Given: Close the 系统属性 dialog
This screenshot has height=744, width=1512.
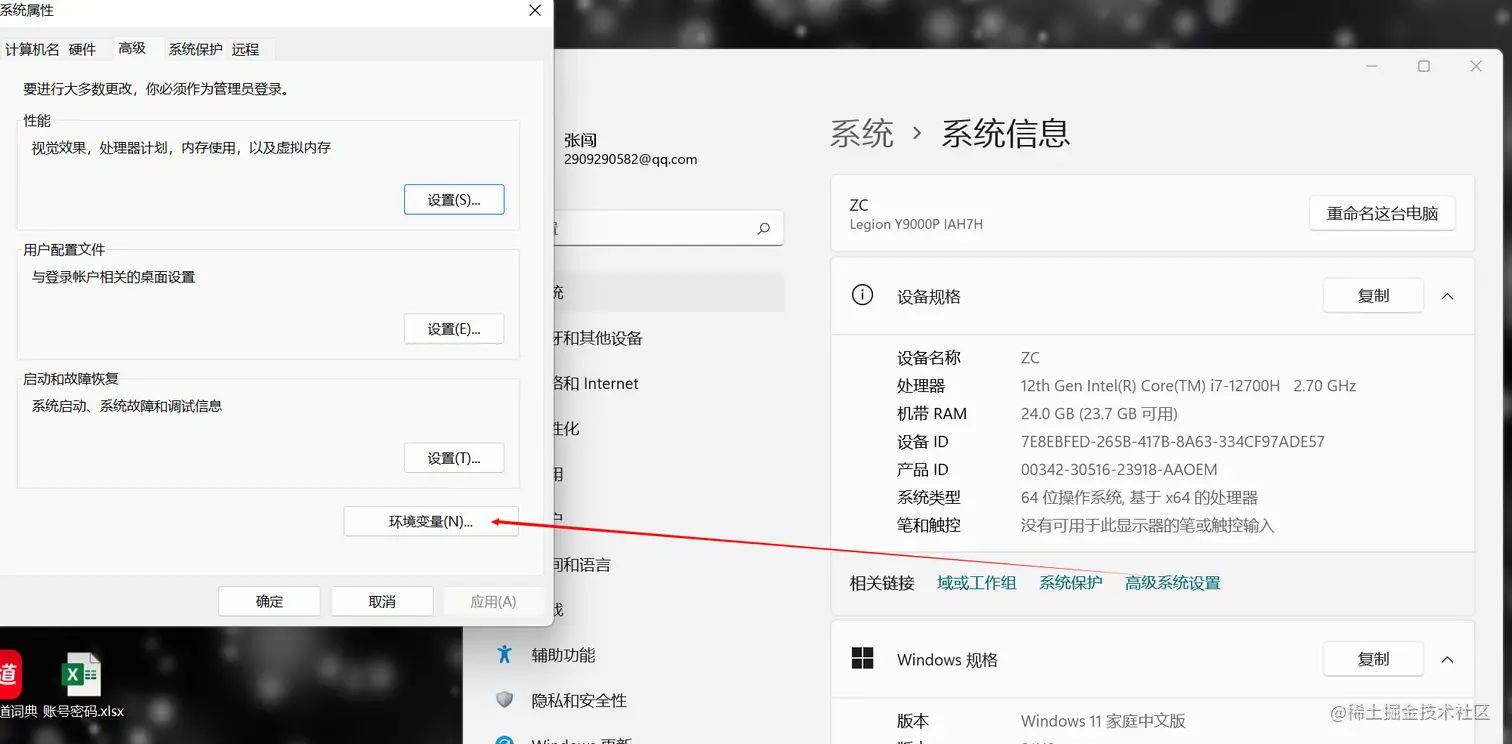Looking at the screenshot, I should click(x=535, y=10).
